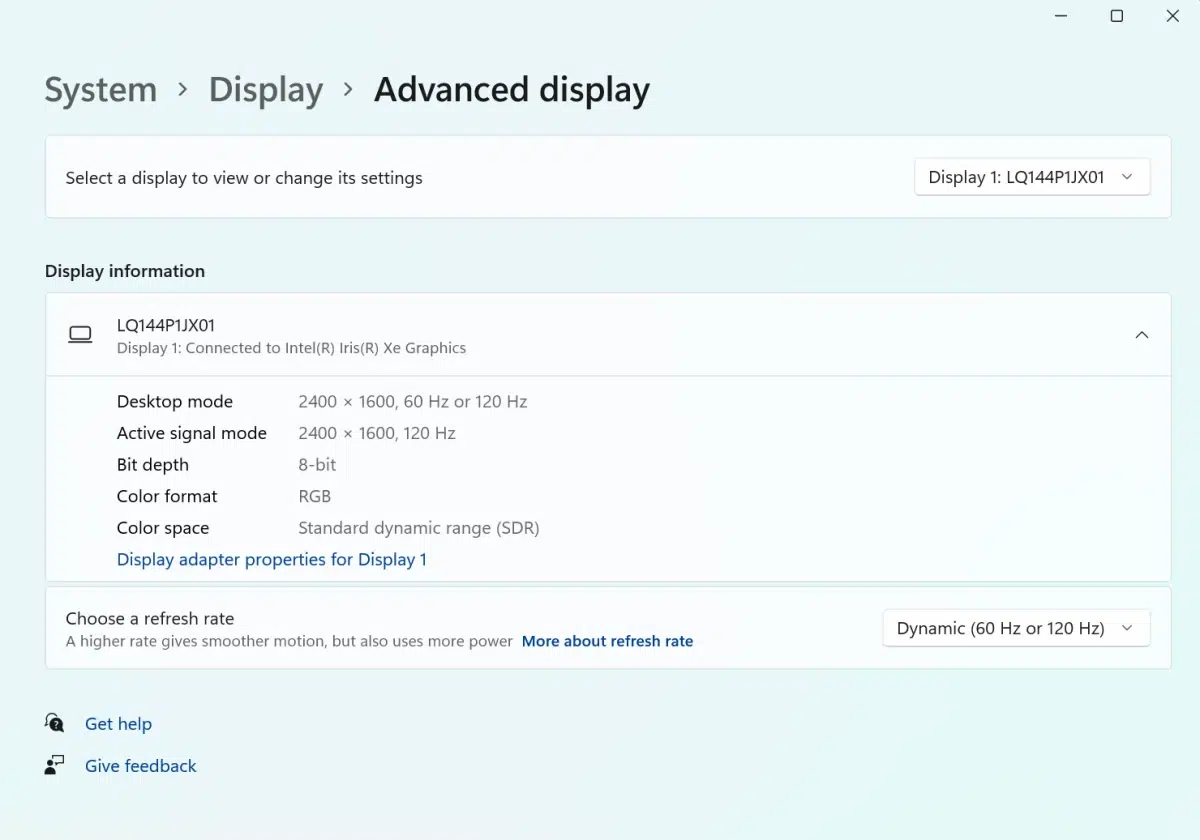Minimize the Settings window

point(1061,16)
